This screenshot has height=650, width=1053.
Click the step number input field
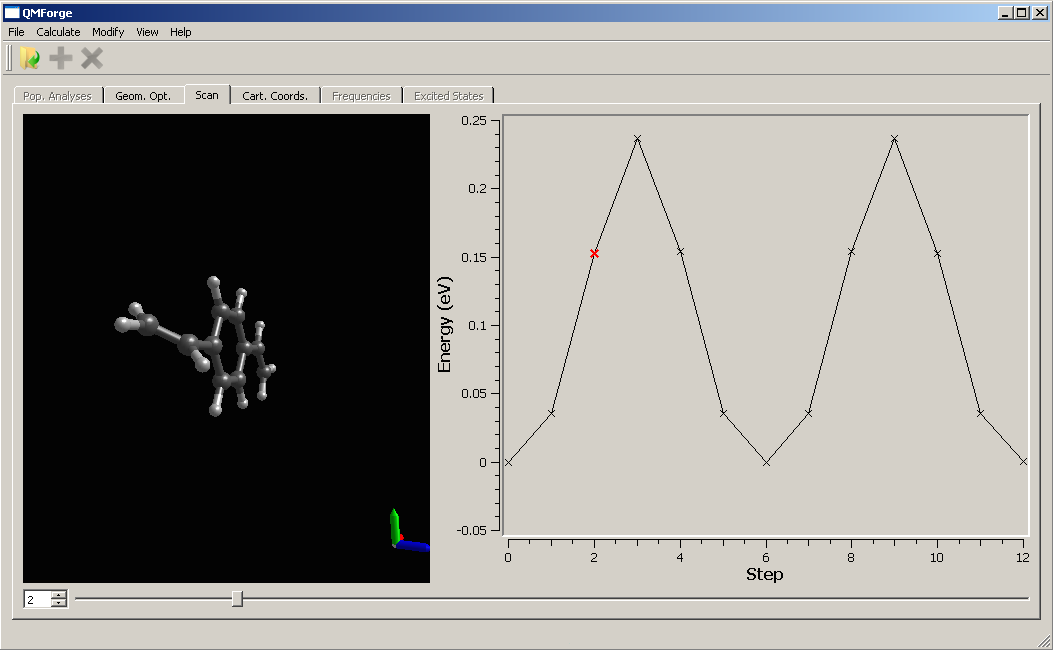[38, 599]
